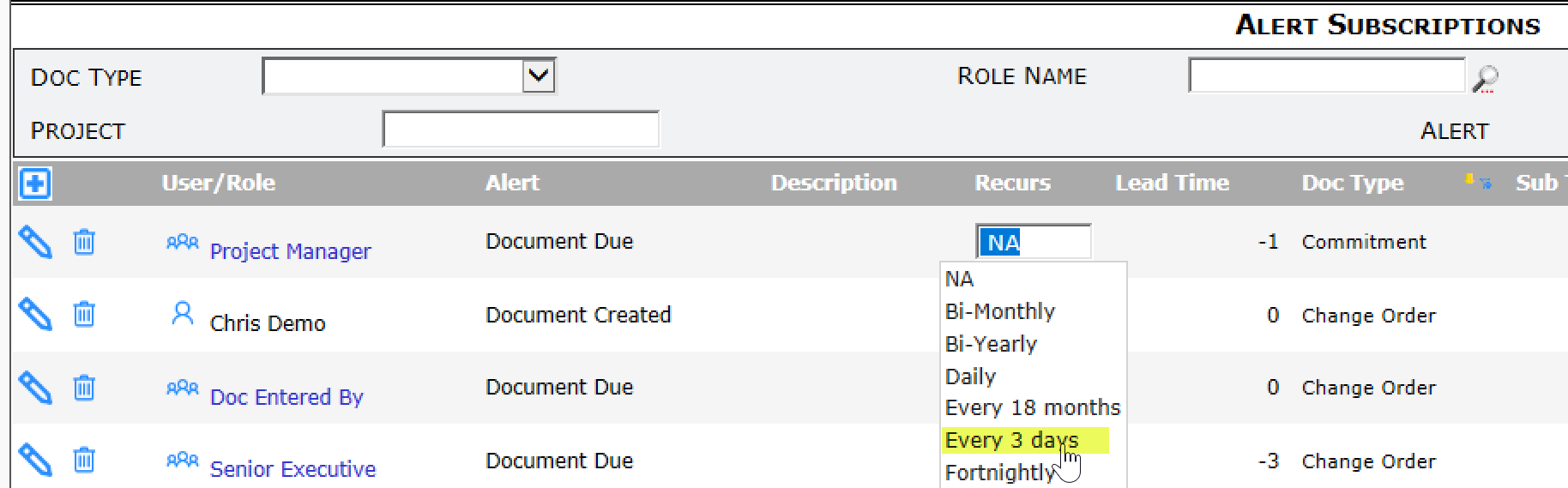
Task: Edit the Project Manager alert row
Action: tap(35, 242)
